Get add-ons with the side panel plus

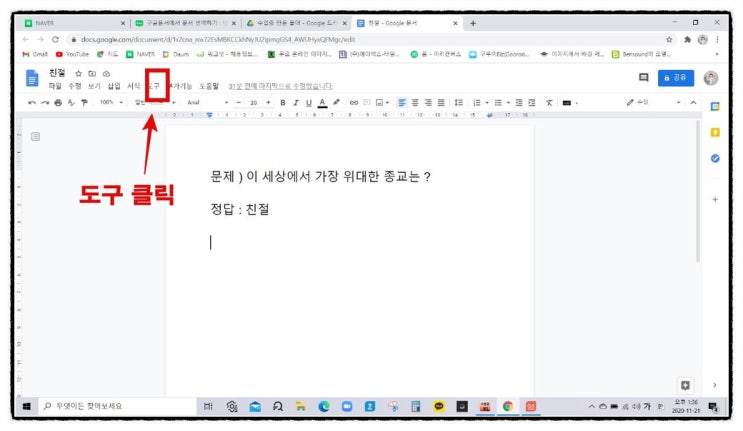coord(715,199)
